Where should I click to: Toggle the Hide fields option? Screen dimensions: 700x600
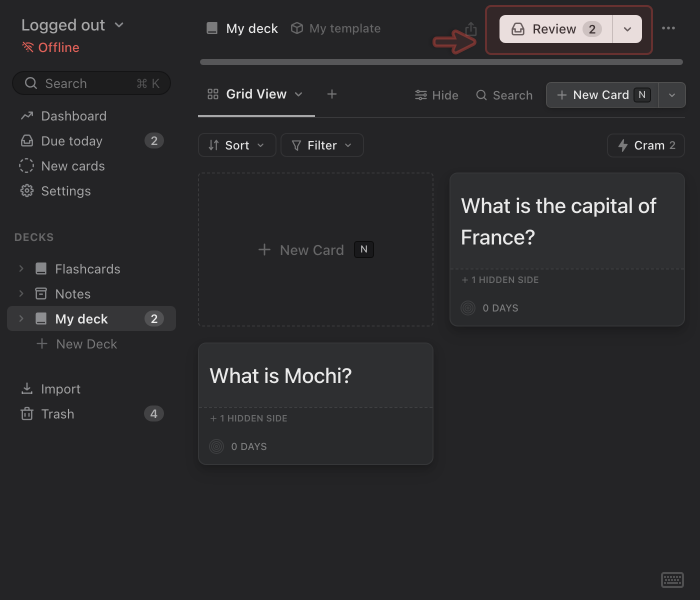tap(436, 95)
